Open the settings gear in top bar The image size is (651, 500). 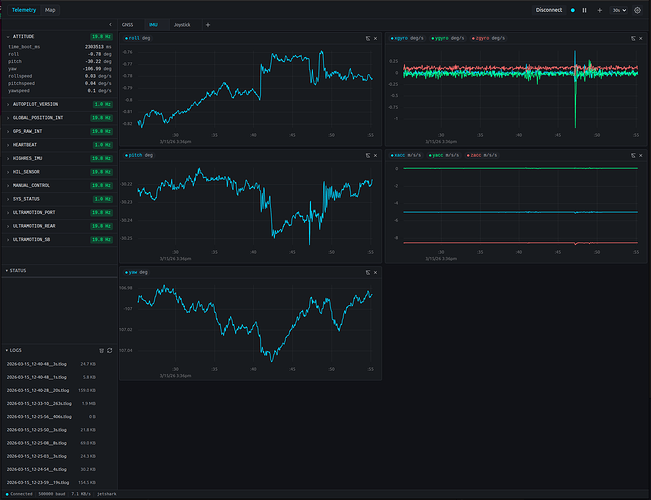click(637, 10)
